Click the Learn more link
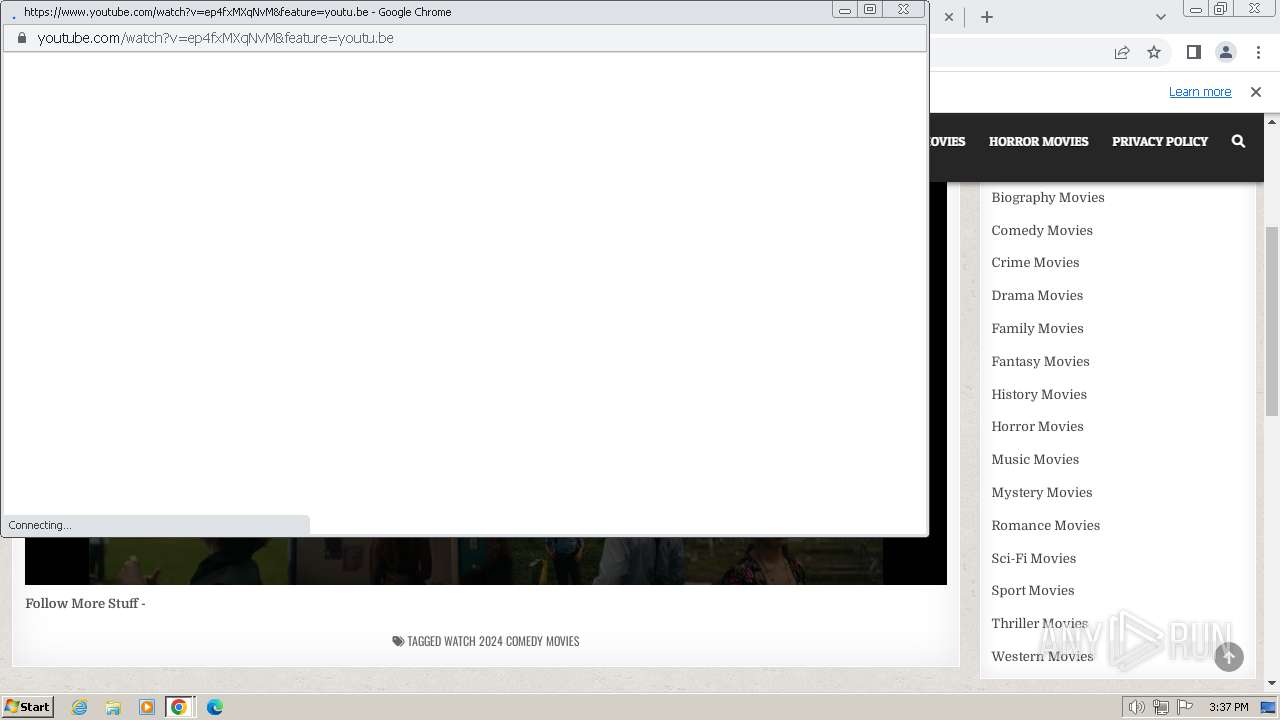Image resolution: width=1280 pixels, height=720 pixels. tap(1200, 92)
